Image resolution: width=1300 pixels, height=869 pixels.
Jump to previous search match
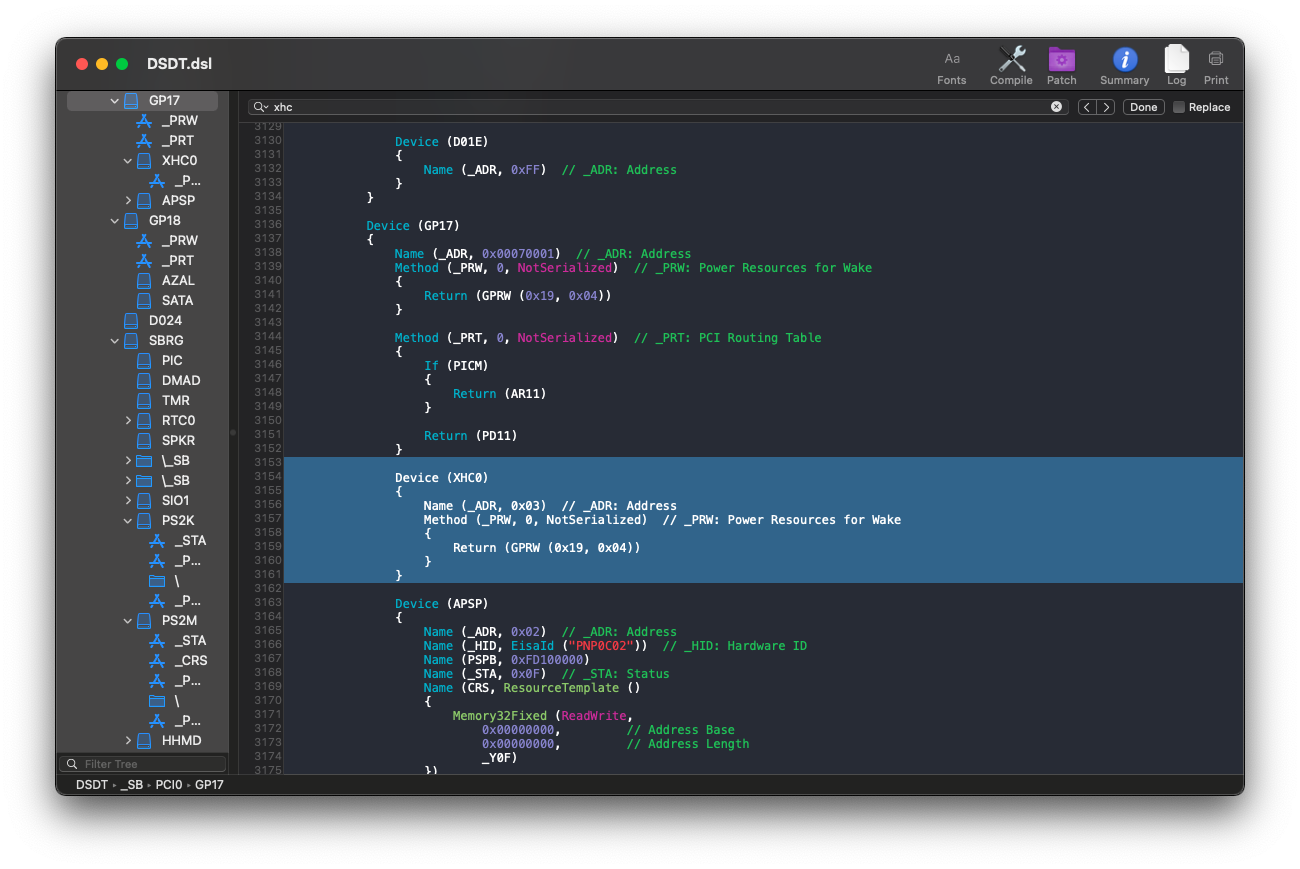pyautogui.click(x=1087, y=107)
